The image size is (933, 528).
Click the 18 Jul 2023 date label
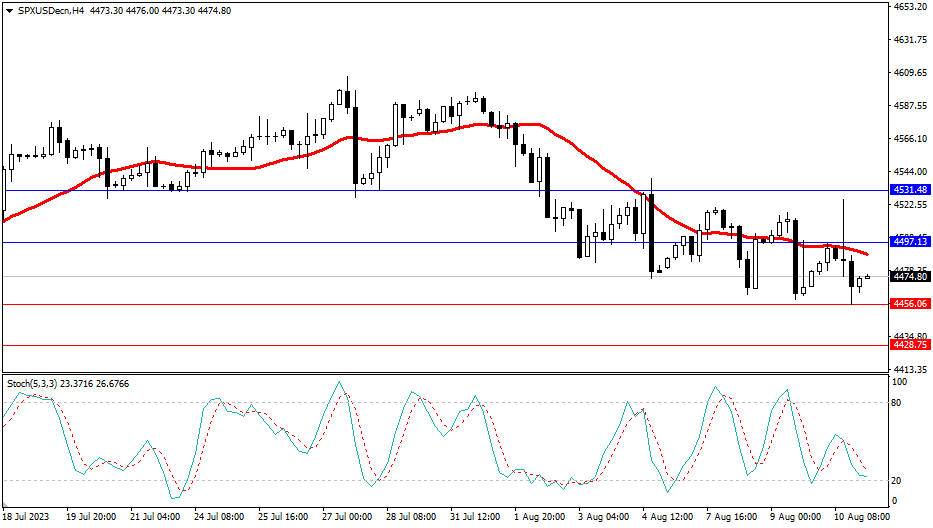26,517
